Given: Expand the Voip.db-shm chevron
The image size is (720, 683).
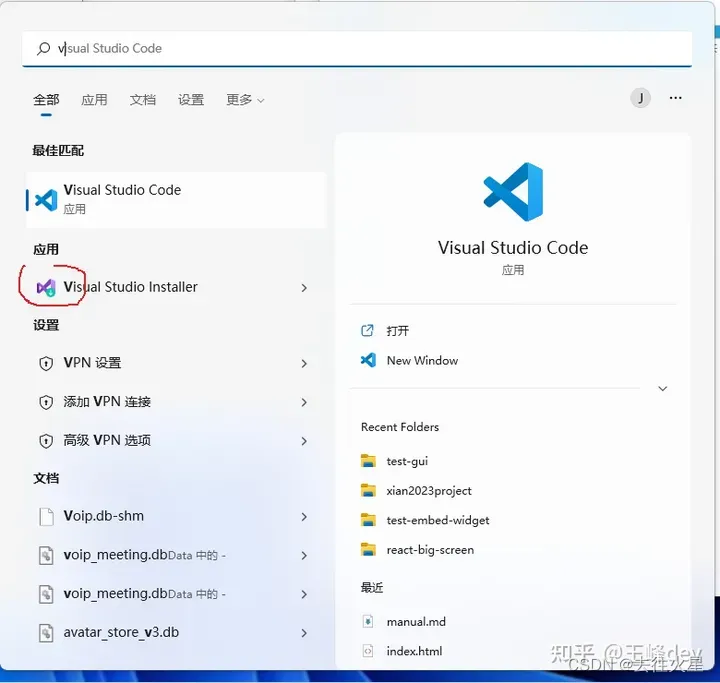Looking at the screenshot, I should tap(304, 517).
